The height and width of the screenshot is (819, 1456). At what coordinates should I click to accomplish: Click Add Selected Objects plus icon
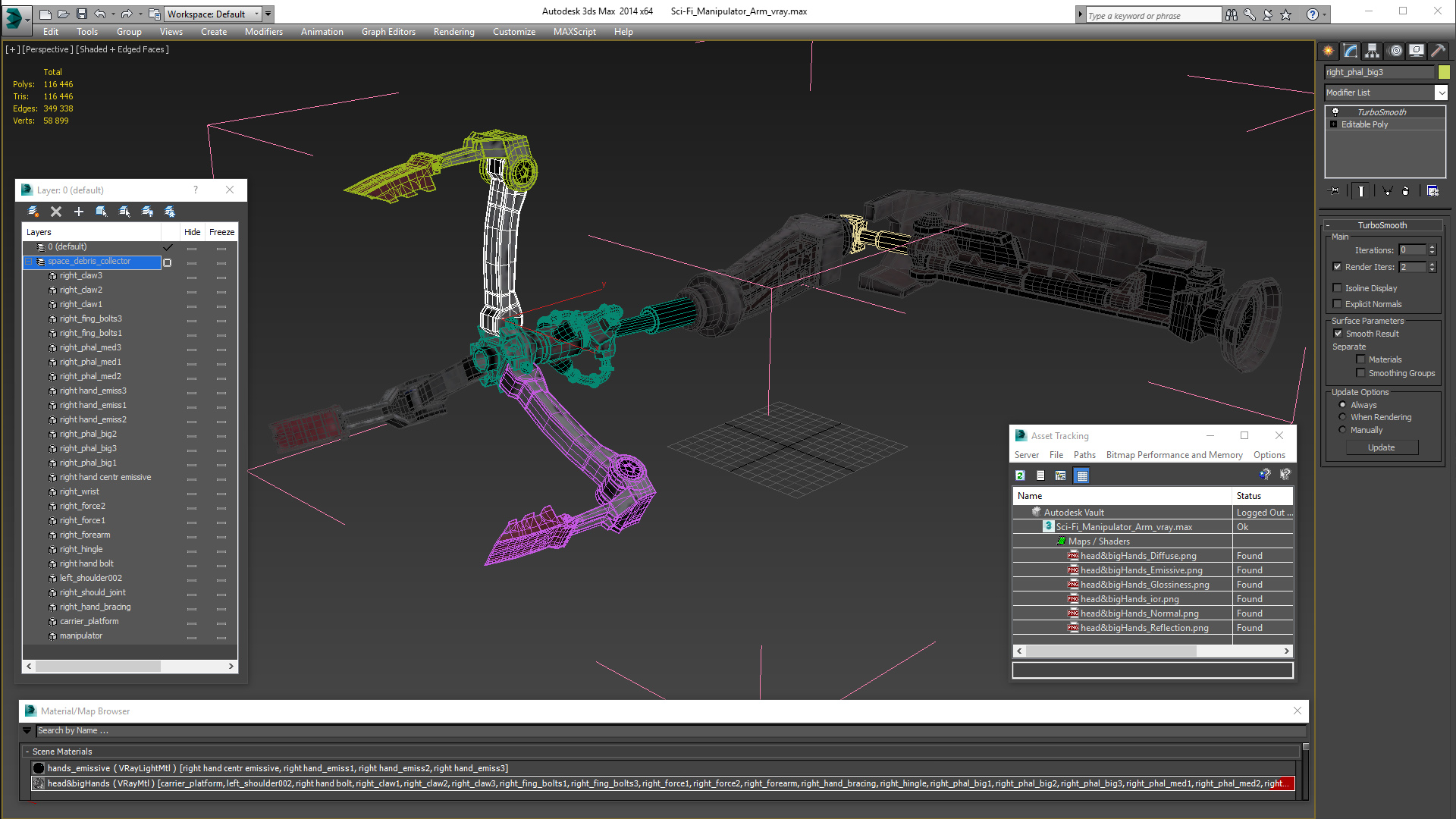click(x=78, y=212)
